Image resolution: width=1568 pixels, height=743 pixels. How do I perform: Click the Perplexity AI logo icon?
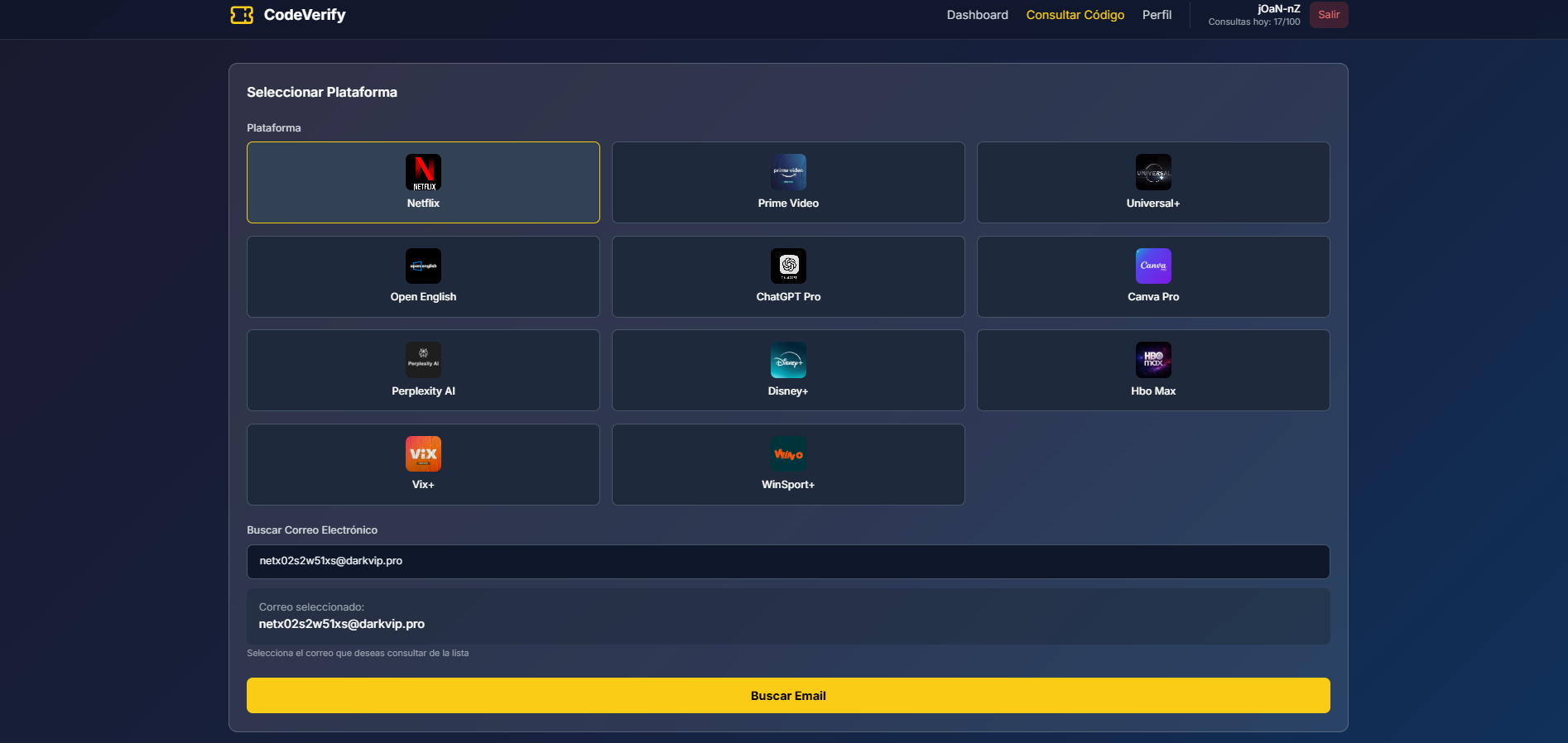click(423, 360)
